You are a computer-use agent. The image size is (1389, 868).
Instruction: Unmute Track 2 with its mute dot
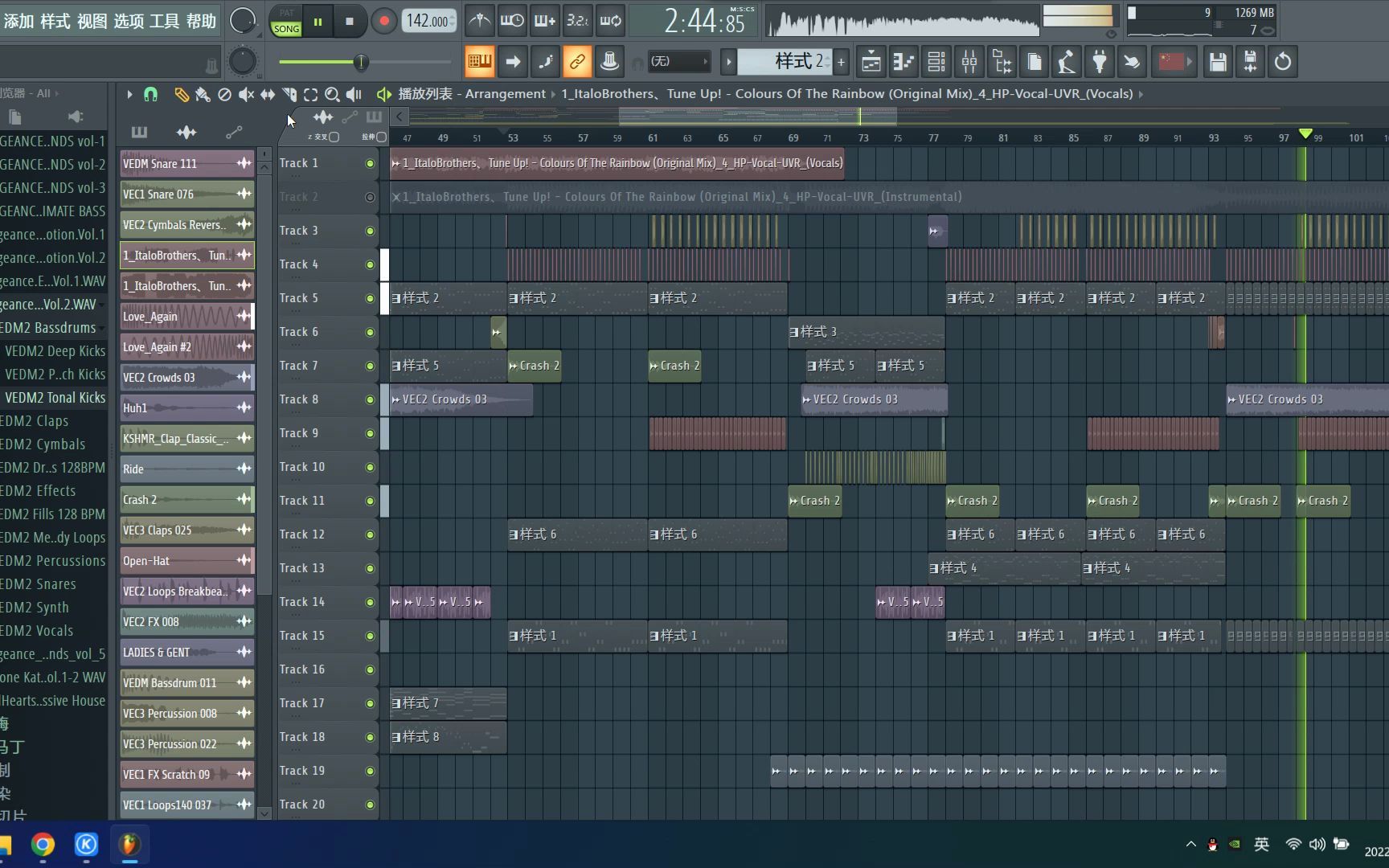coord(370,197)
